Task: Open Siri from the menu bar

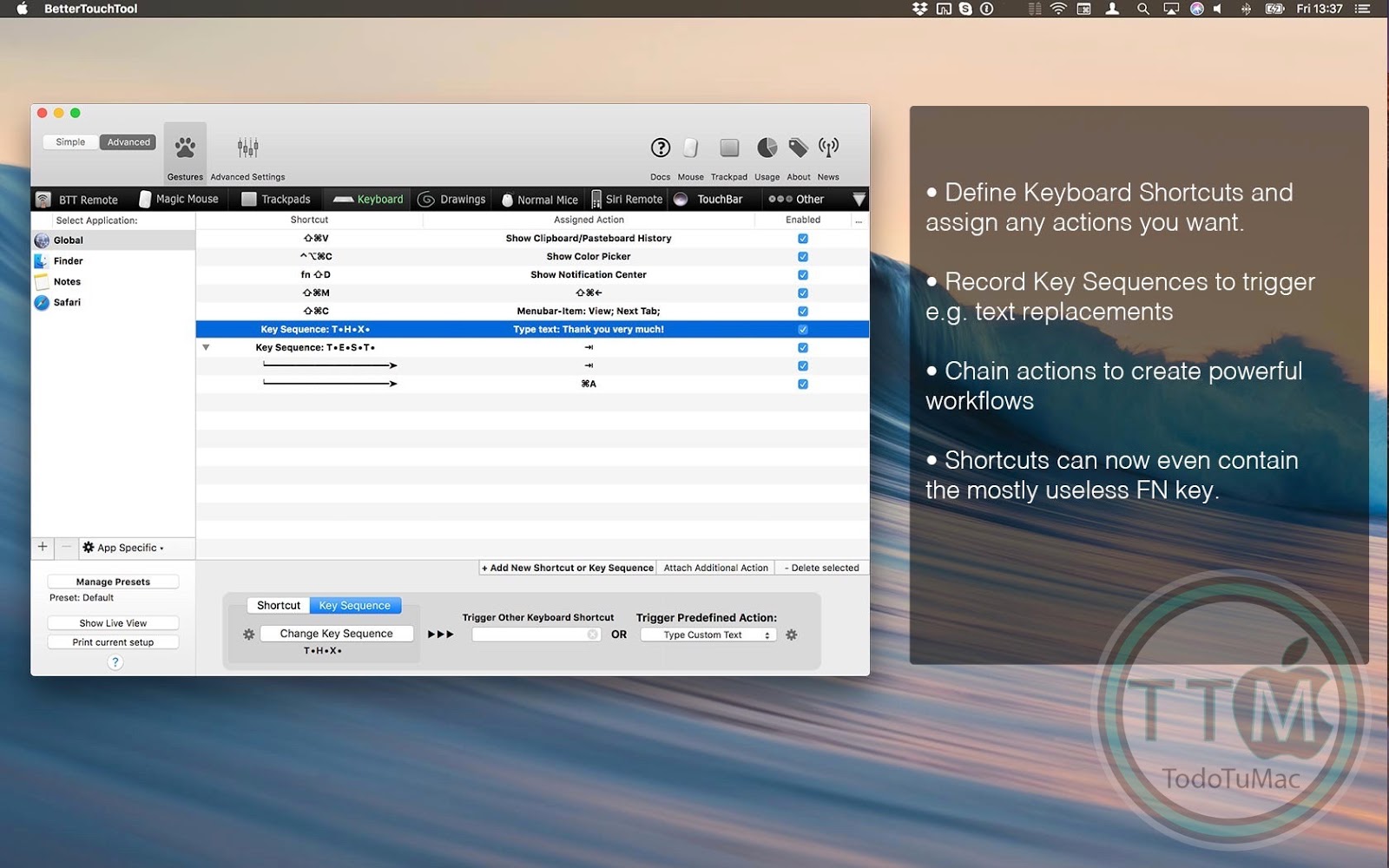Action: tap(1196, 9)
